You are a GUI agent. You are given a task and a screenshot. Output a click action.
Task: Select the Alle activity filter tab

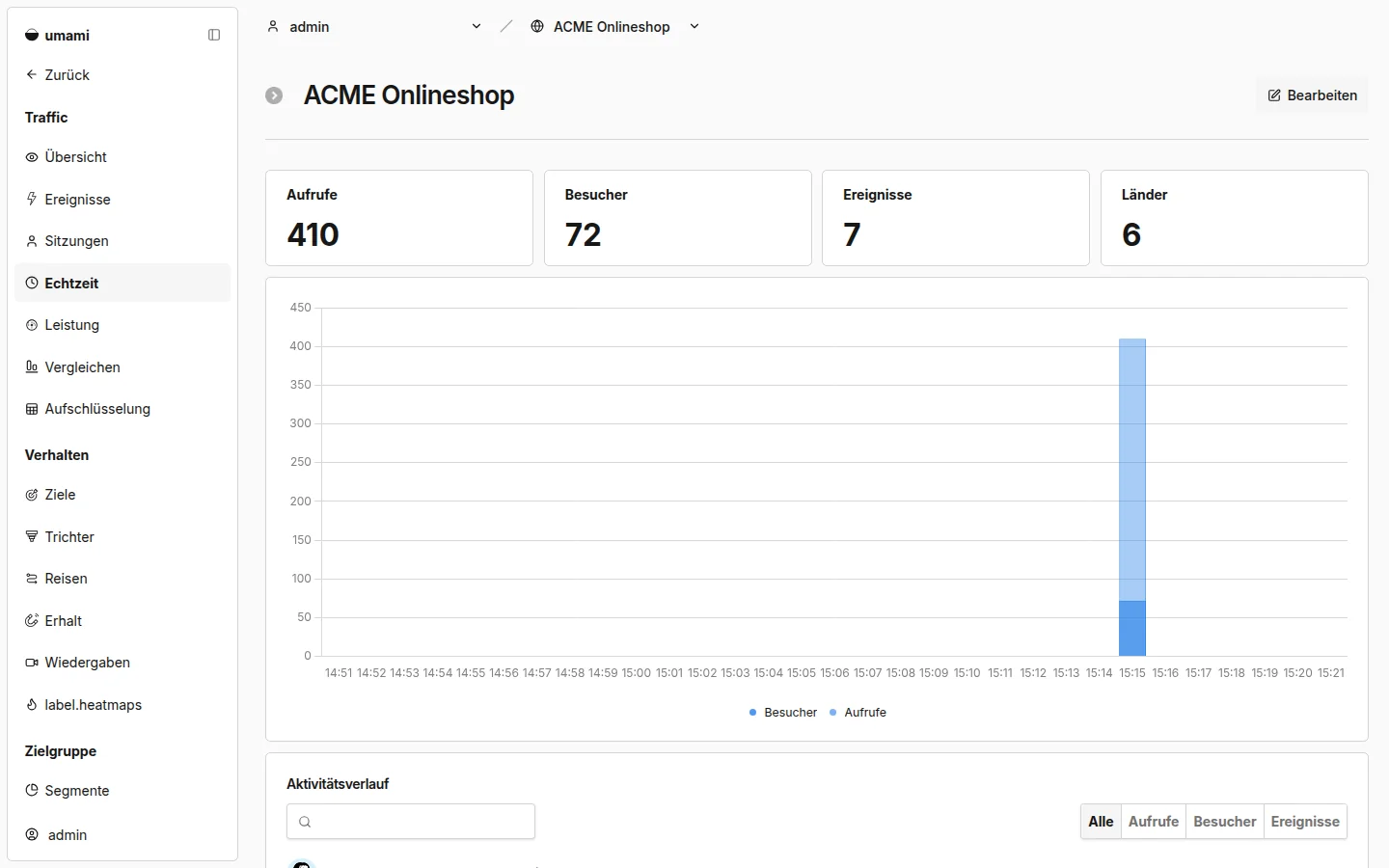click(1101, 822)
